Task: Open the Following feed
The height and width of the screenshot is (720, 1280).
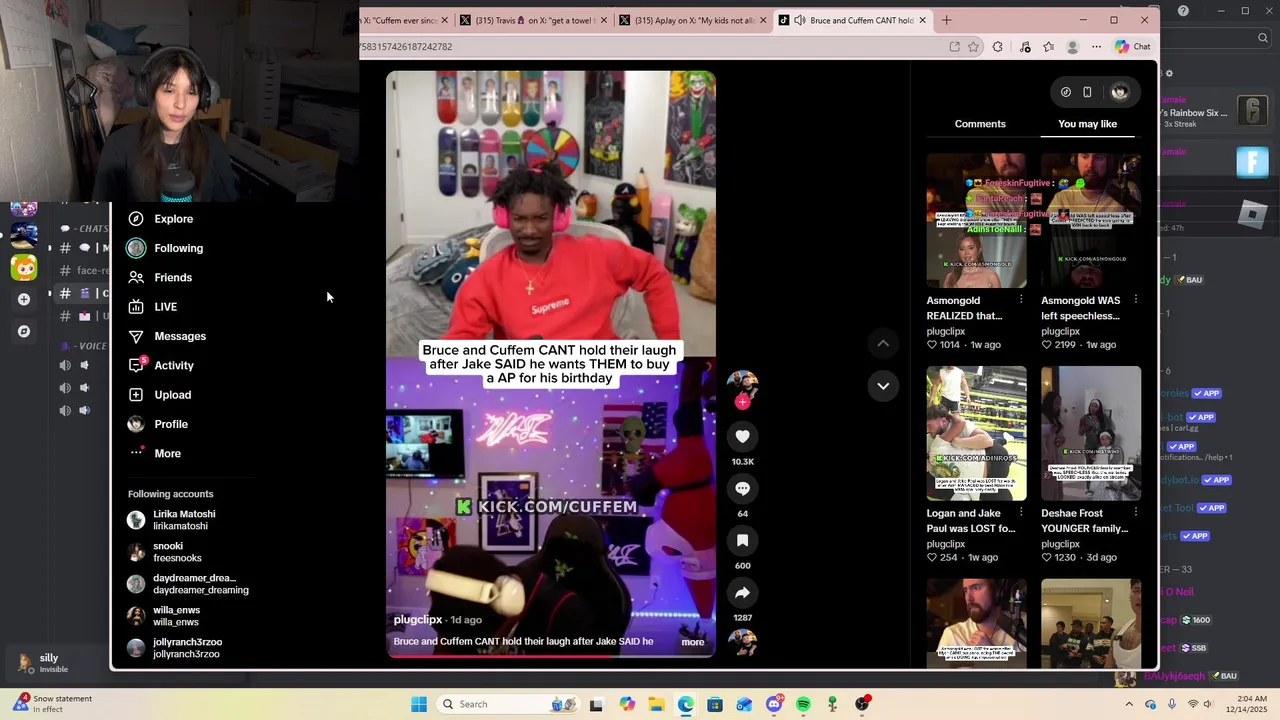Action: pyautogui.click(x=165, y=248)
